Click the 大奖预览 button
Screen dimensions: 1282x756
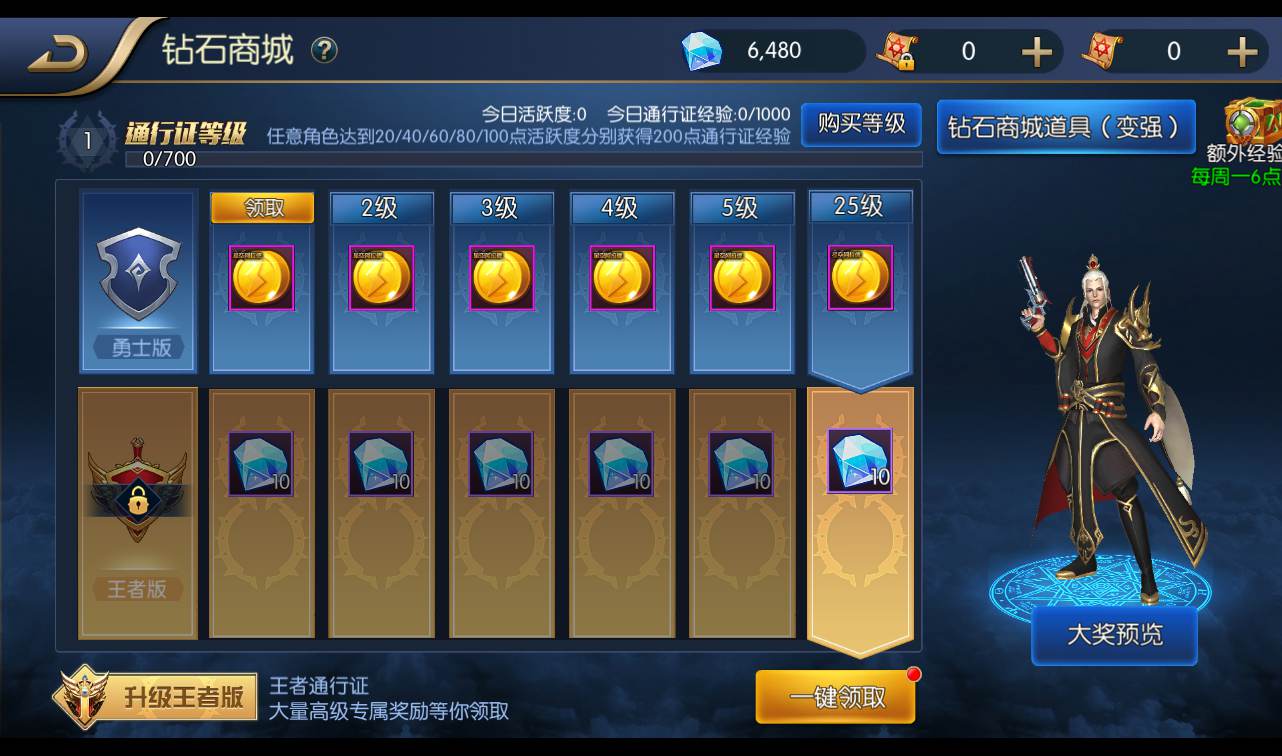(1114, 635)
